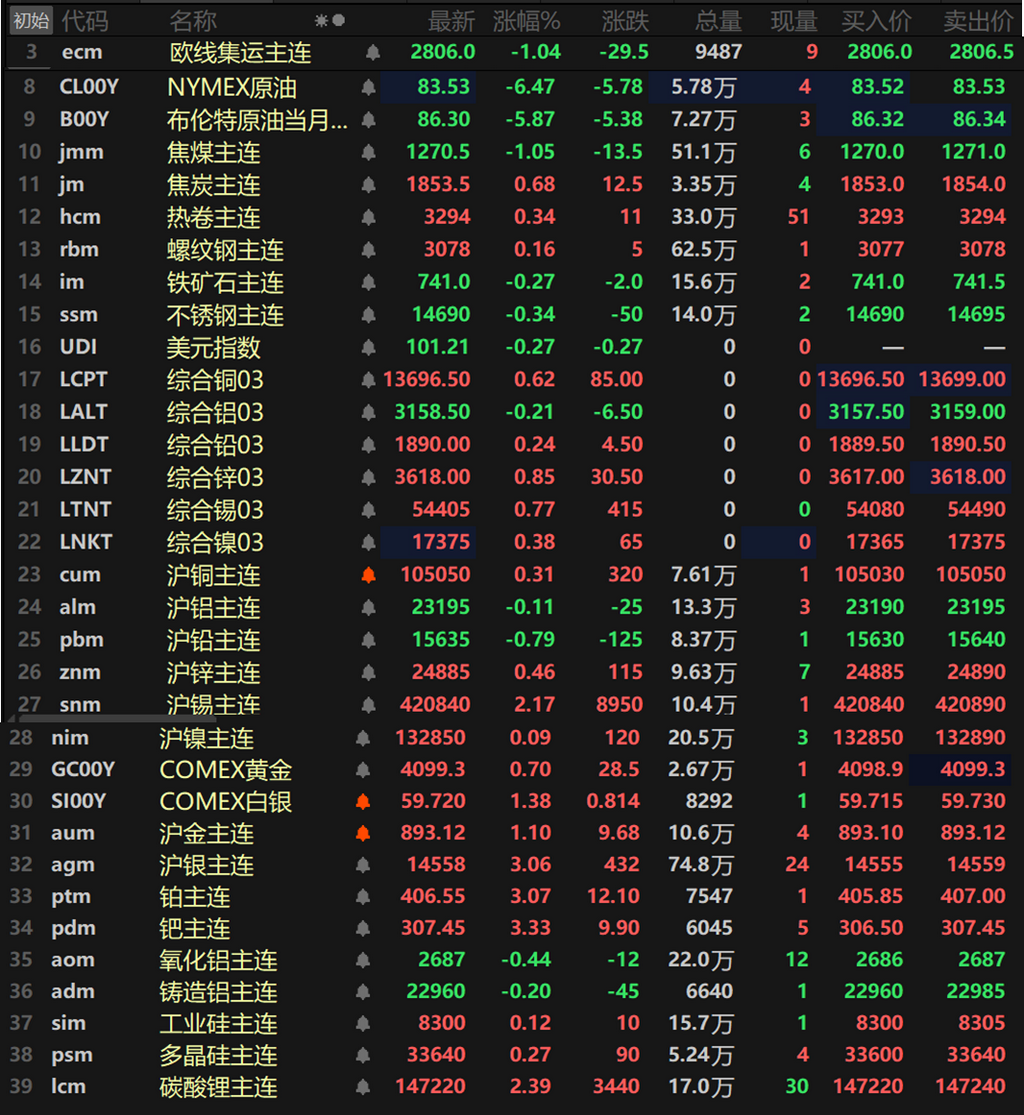The image size is (1024, 1115).
Task: Click the bell icon for 沪铝主连
Action: (368, 608)
